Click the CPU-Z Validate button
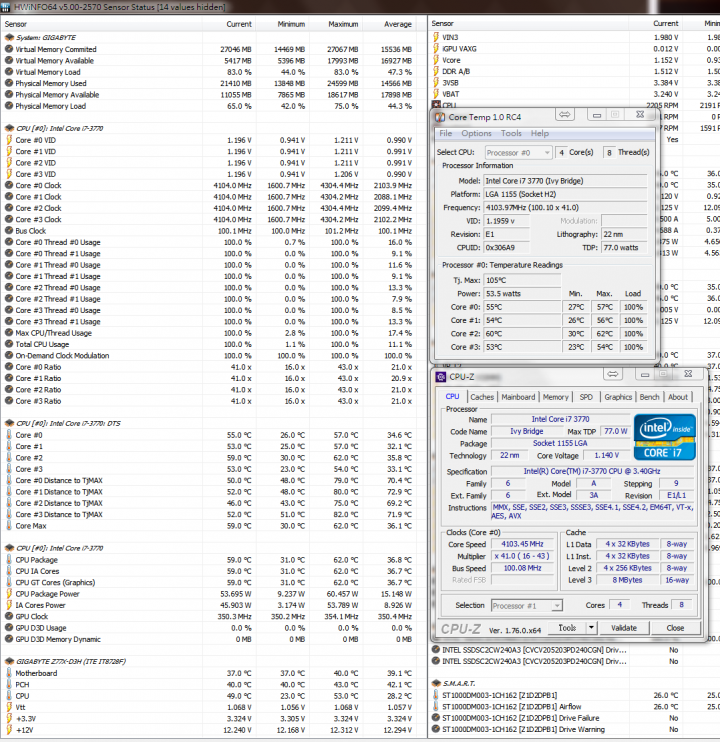Image resolution: width=720 pixels, height=742 pixels. pos(623,628)
